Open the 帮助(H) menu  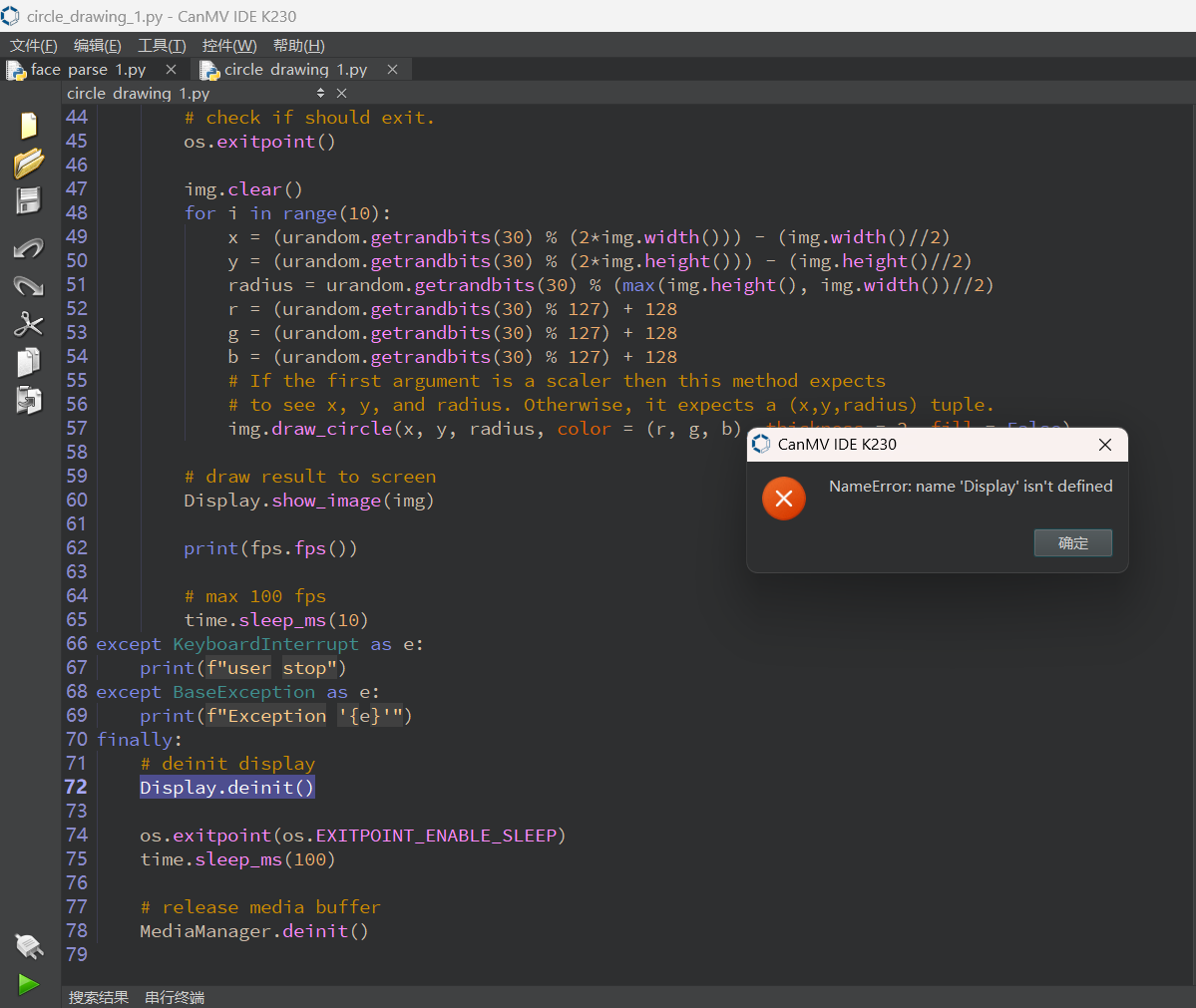point(298,46)
